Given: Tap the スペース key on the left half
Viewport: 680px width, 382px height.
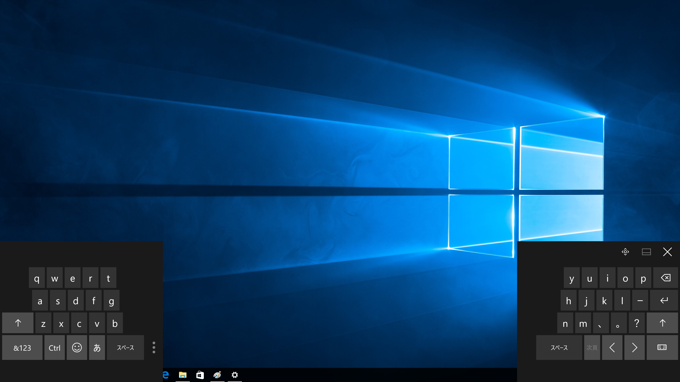Looking at the screenshot, I should 125,347.
